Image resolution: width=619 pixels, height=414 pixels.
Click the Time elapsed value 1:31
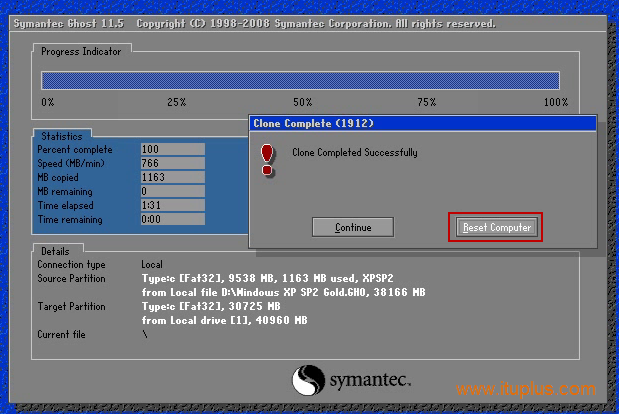173,205
